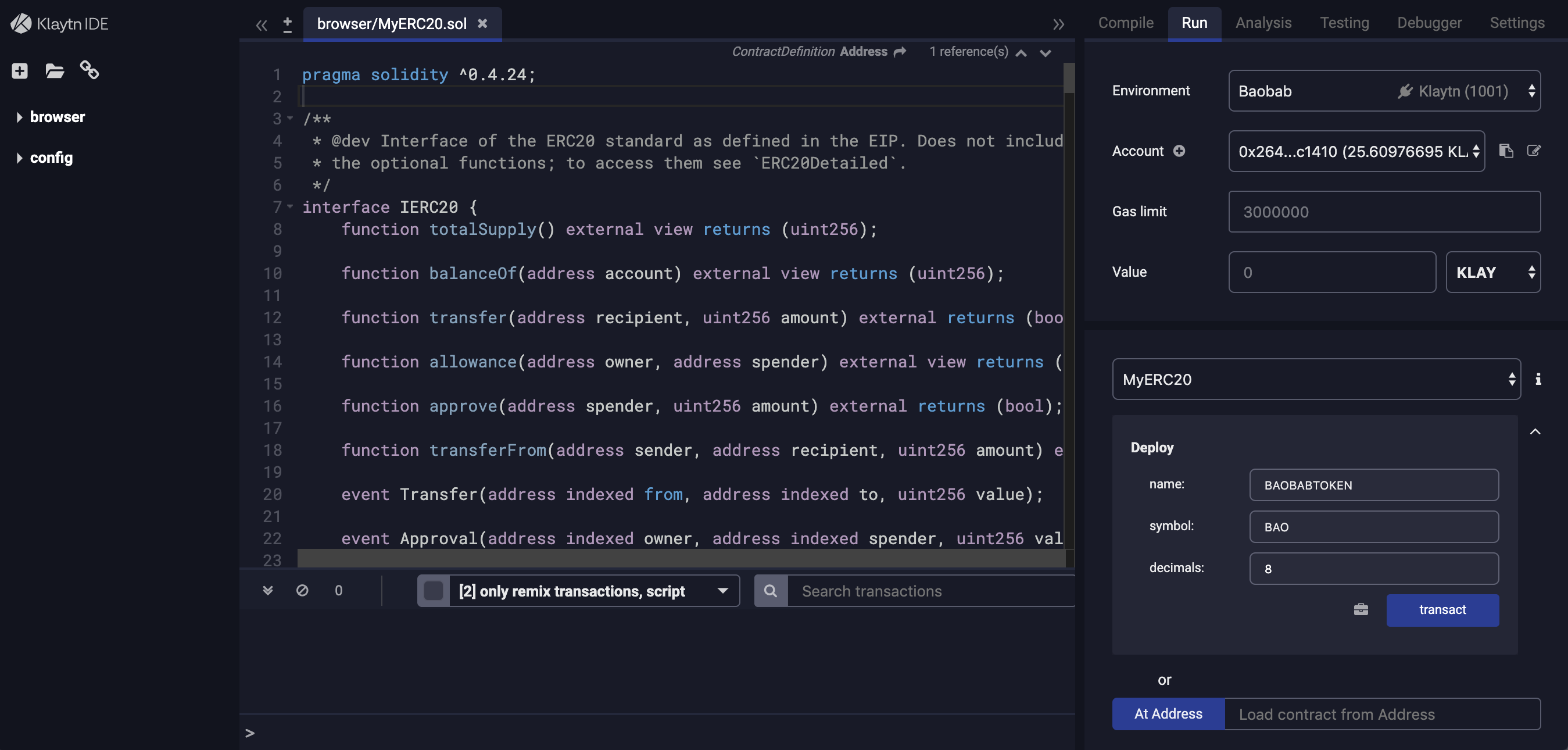The image size is (1568, 750).
Task: Select the Run tab
Action: click(1194, 23)
